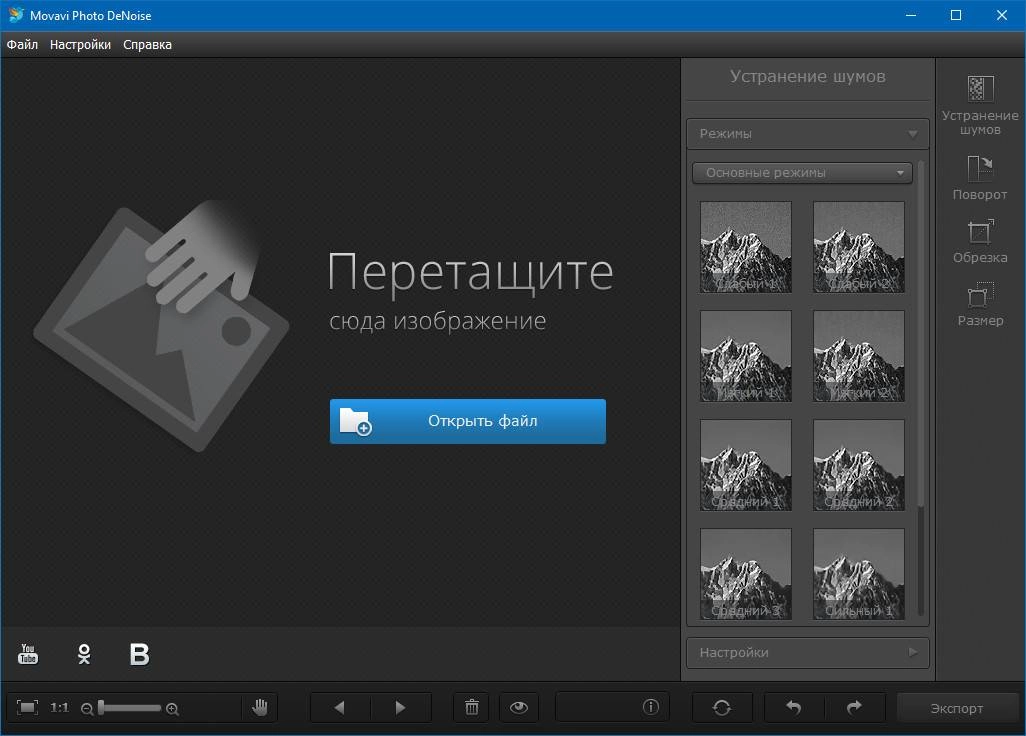1026x736 pixels.
Task: Click the reset changes circular arrows icon
Action: [x=722, y=707]
